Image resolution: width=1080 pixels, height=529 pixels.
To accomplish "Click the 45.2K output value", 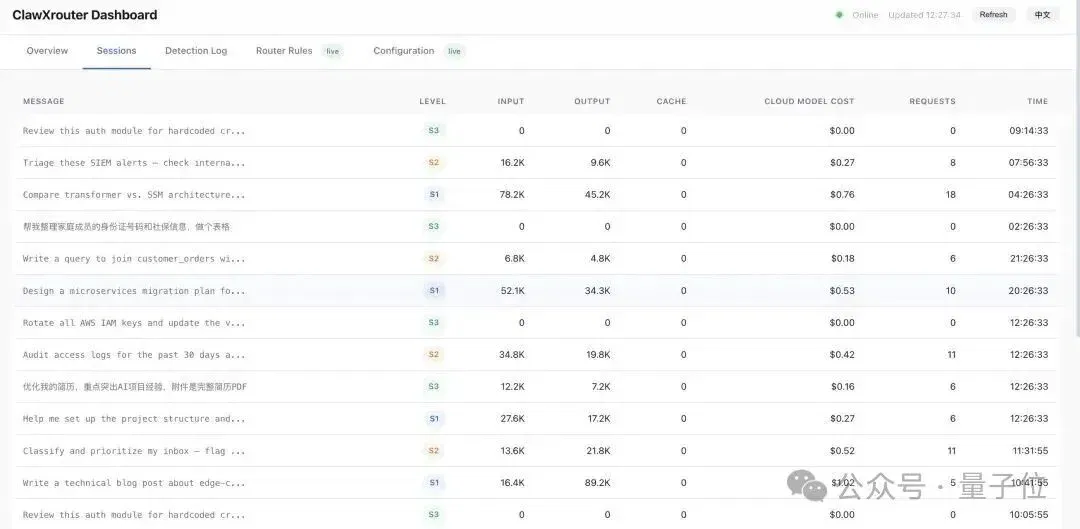I will tap(597, 195).
